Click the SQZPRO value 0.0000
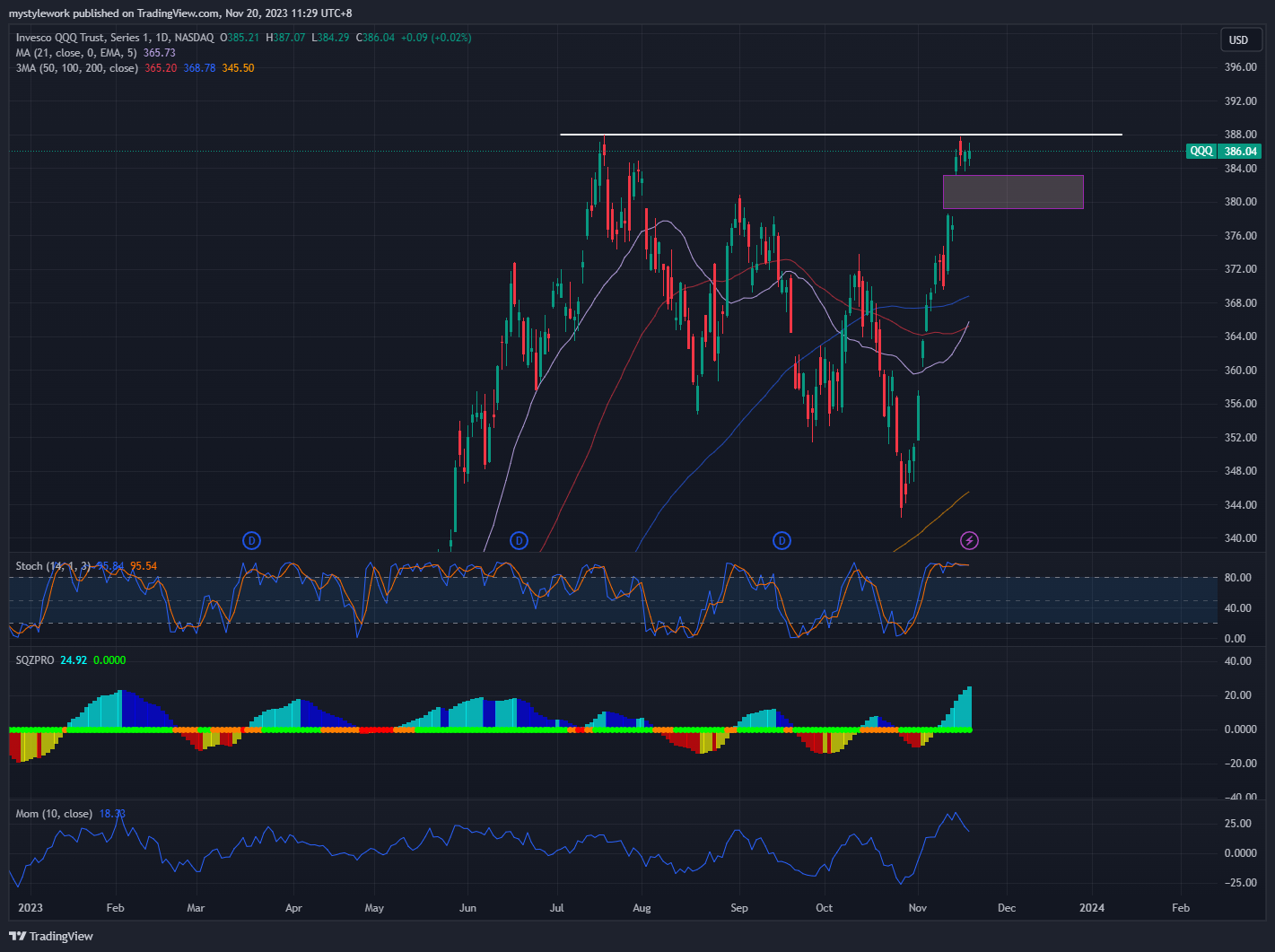Image resolution: width=1275 pixels, height=952 pixels. 109,660
